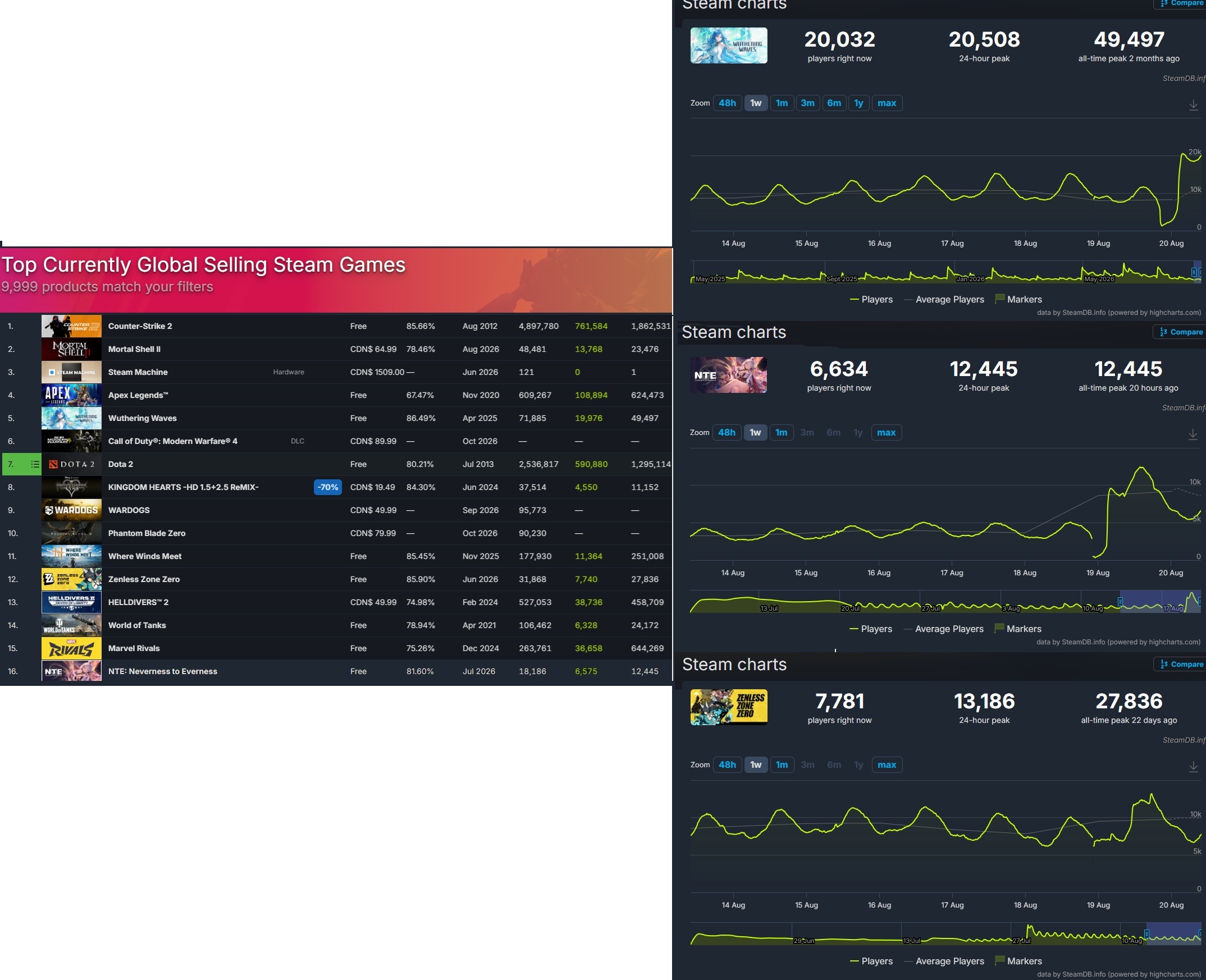The height and width of the screenshot is (980, 1206).
Task: Click Compare above the NTE chart
Action: pos(1181,332)
